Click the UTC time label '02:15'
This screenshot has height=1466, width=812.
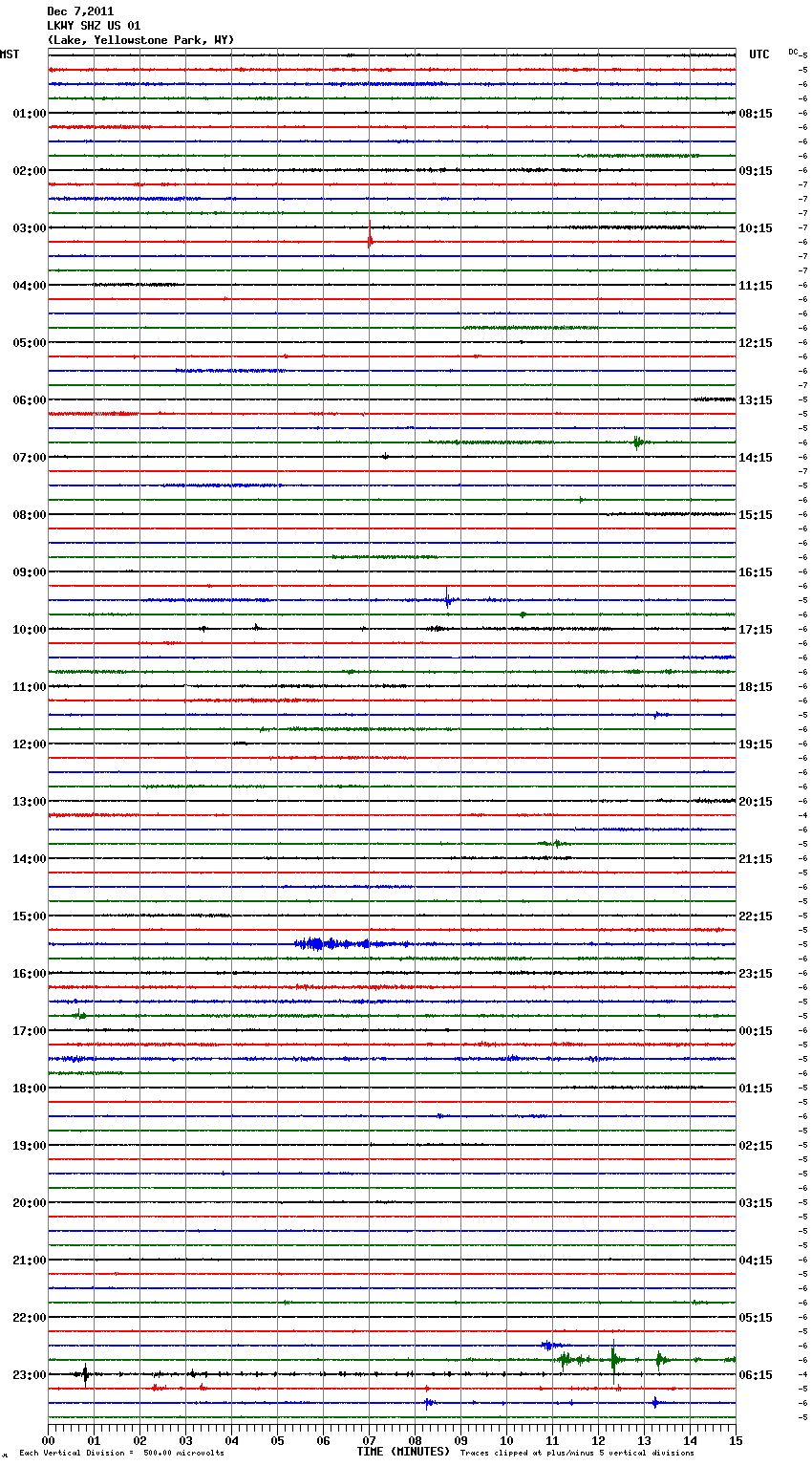(756, 1146)
